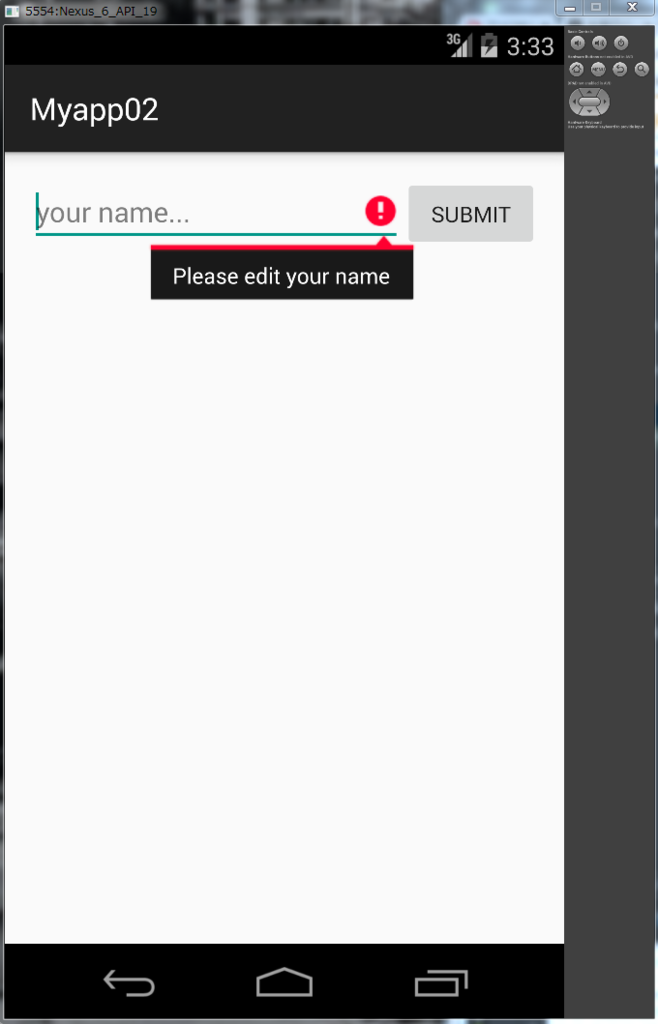658x1024 pixels.
Task: Click DPAD center select button
Action: pos(589,101)
